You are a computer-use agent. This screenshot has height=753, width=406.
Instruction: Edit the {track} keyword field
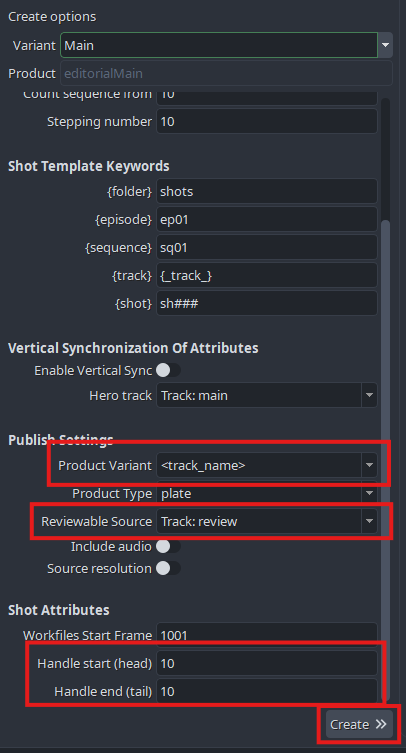(x=267, y=275)
